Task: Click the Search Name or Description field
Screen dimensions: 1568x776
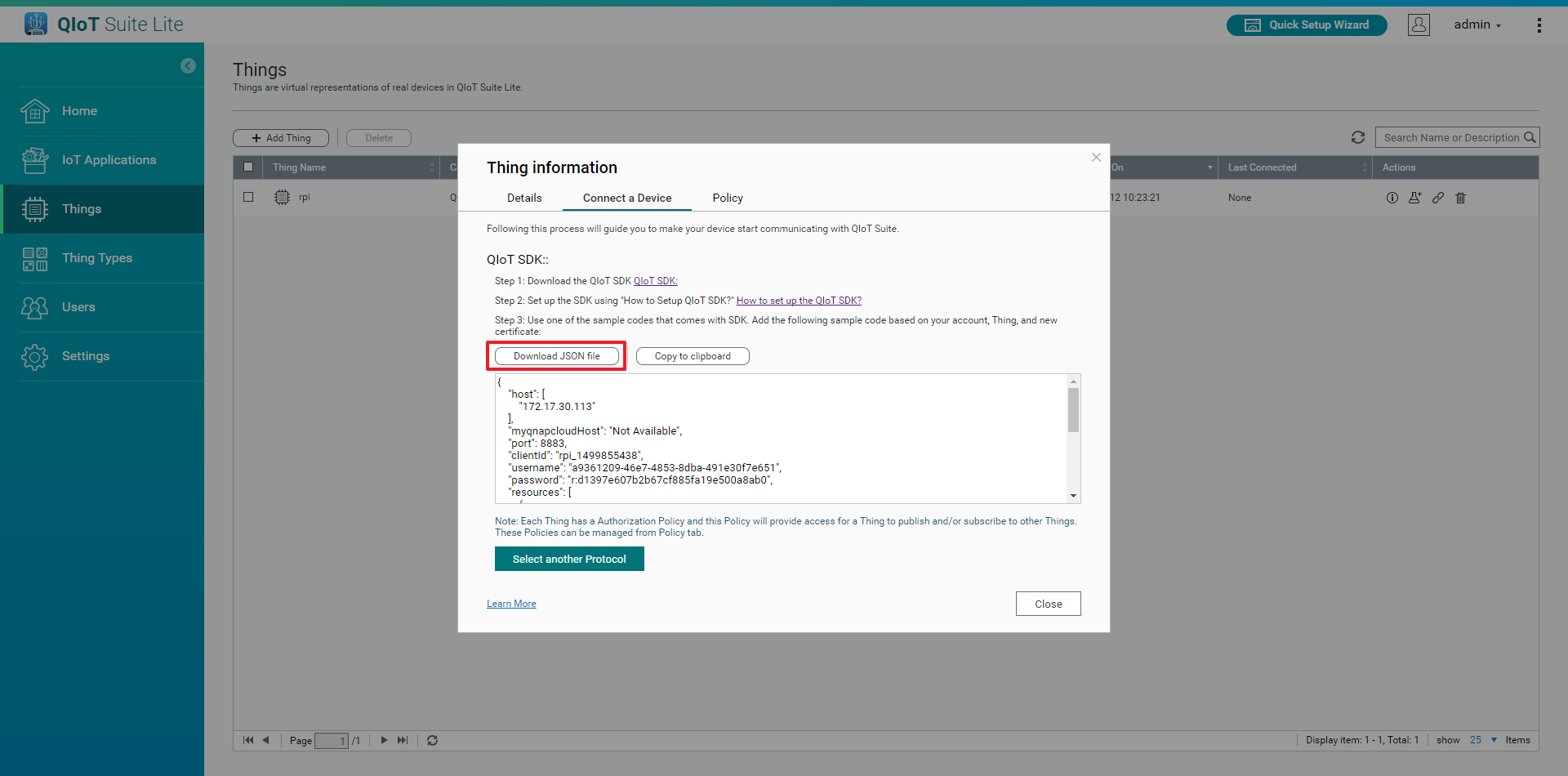Action: (1450, 137)
